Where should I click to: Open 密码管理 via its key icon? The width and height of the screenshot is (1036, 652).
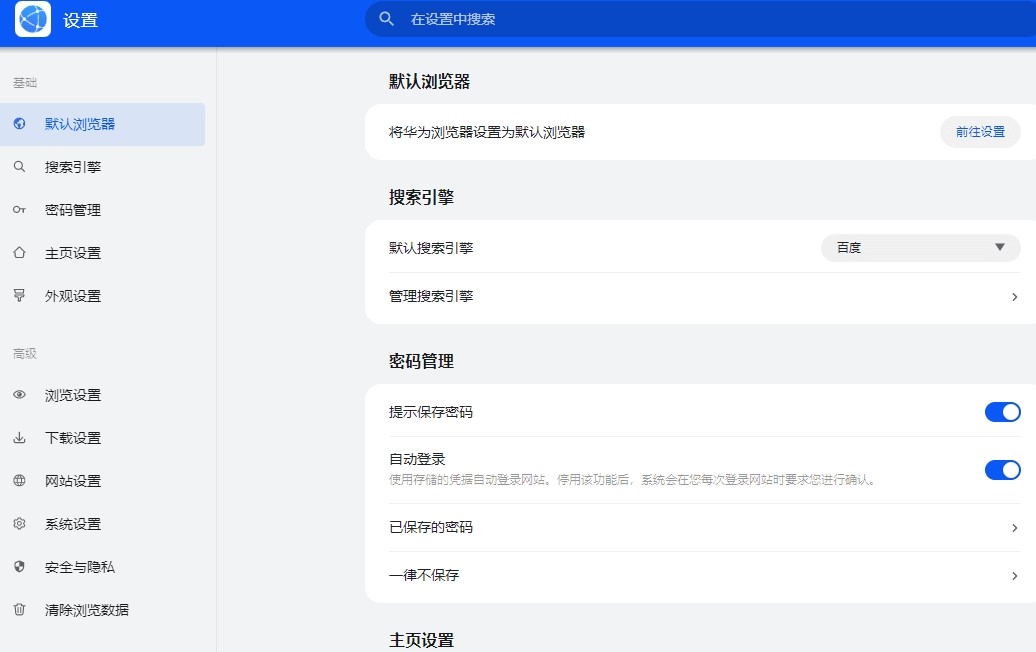19,210
